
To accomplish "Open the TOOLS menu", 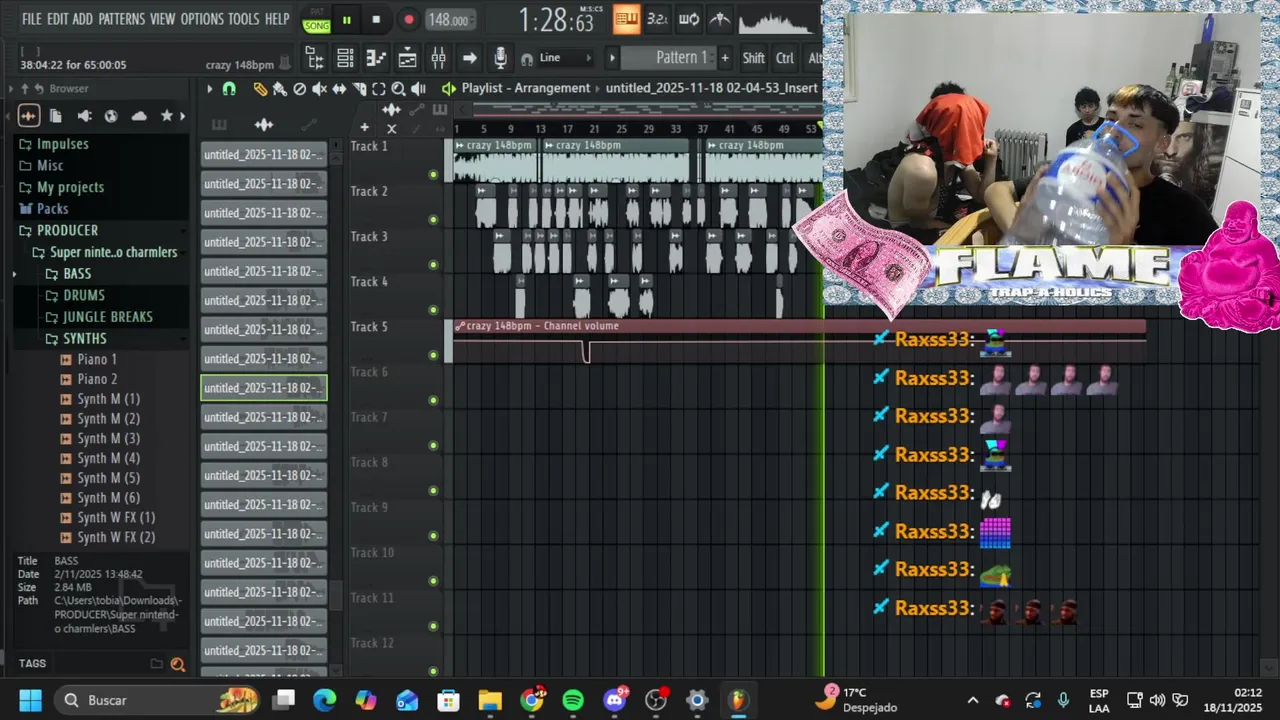I will point(243,19).
